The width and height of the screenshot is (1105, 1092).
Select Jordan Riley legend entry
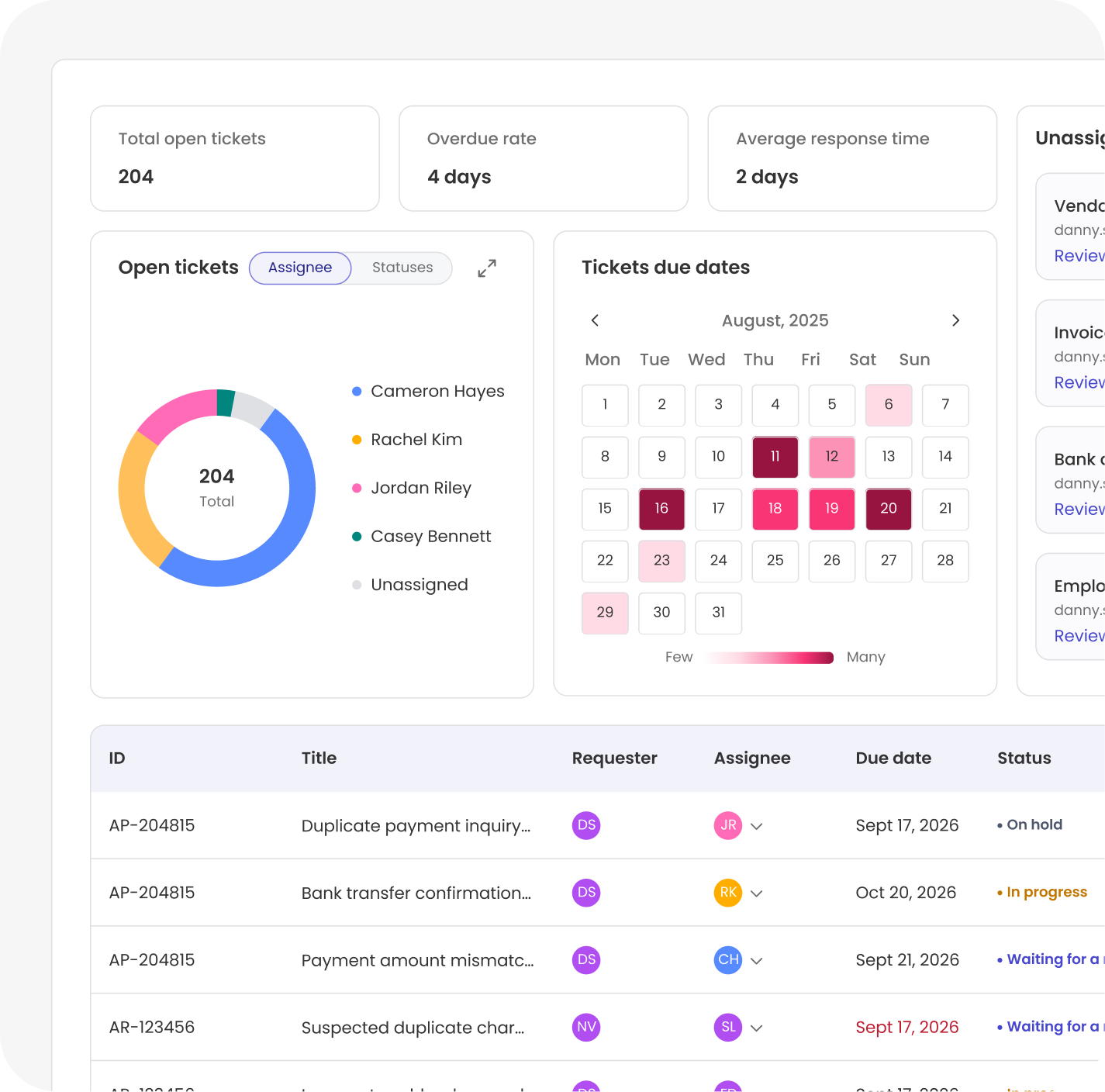[x=412, y=489]
